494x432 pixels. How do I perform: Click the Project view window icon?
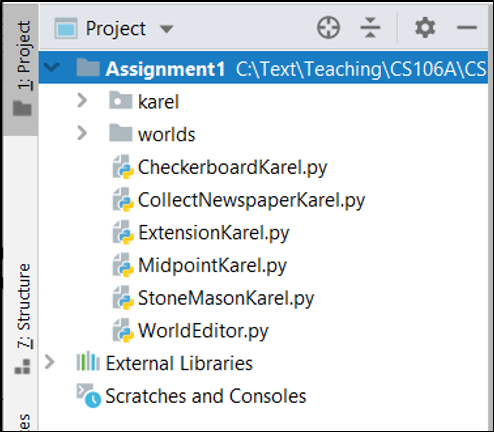point(66,28)
